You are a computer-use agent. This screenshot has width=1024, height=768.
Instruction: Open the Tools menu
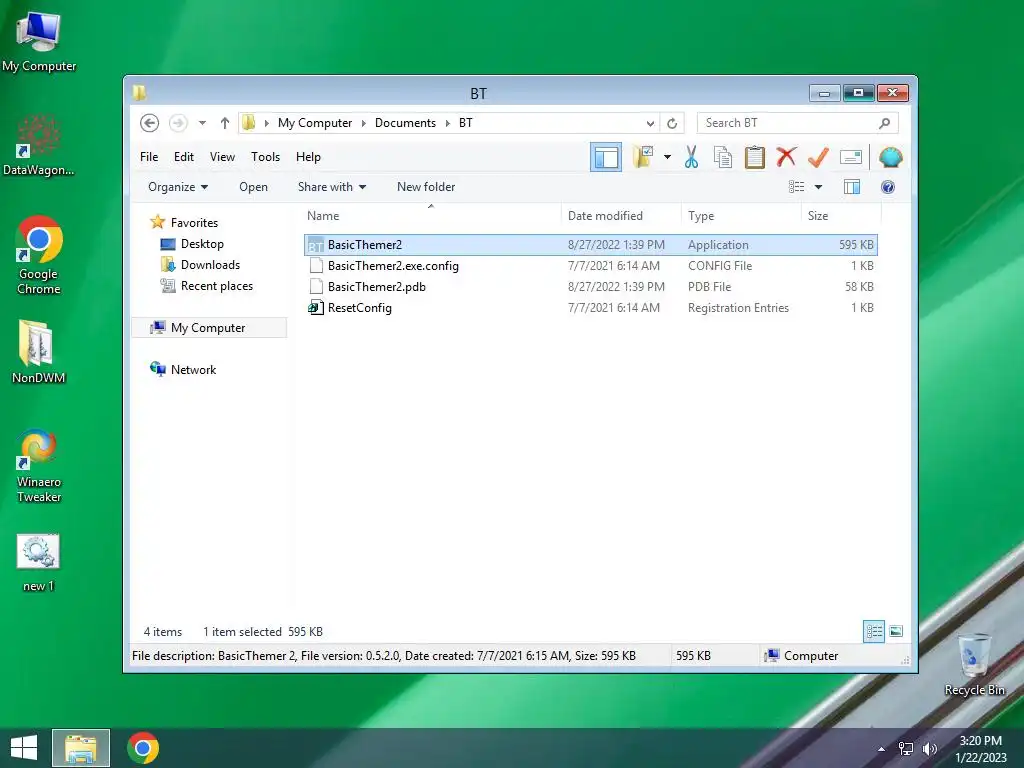click(265, 157)
